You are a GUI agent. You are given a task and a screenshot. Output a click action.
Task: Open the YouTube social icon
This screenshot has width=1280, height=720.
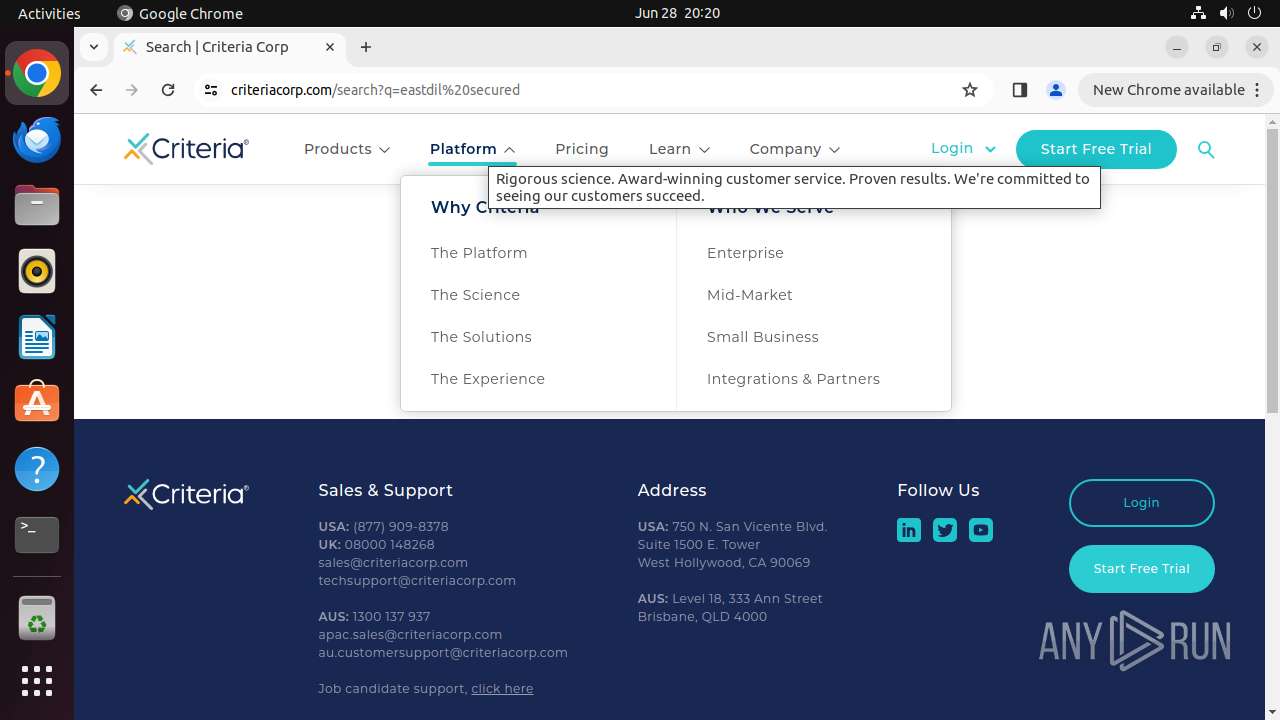tap(981, 530)
